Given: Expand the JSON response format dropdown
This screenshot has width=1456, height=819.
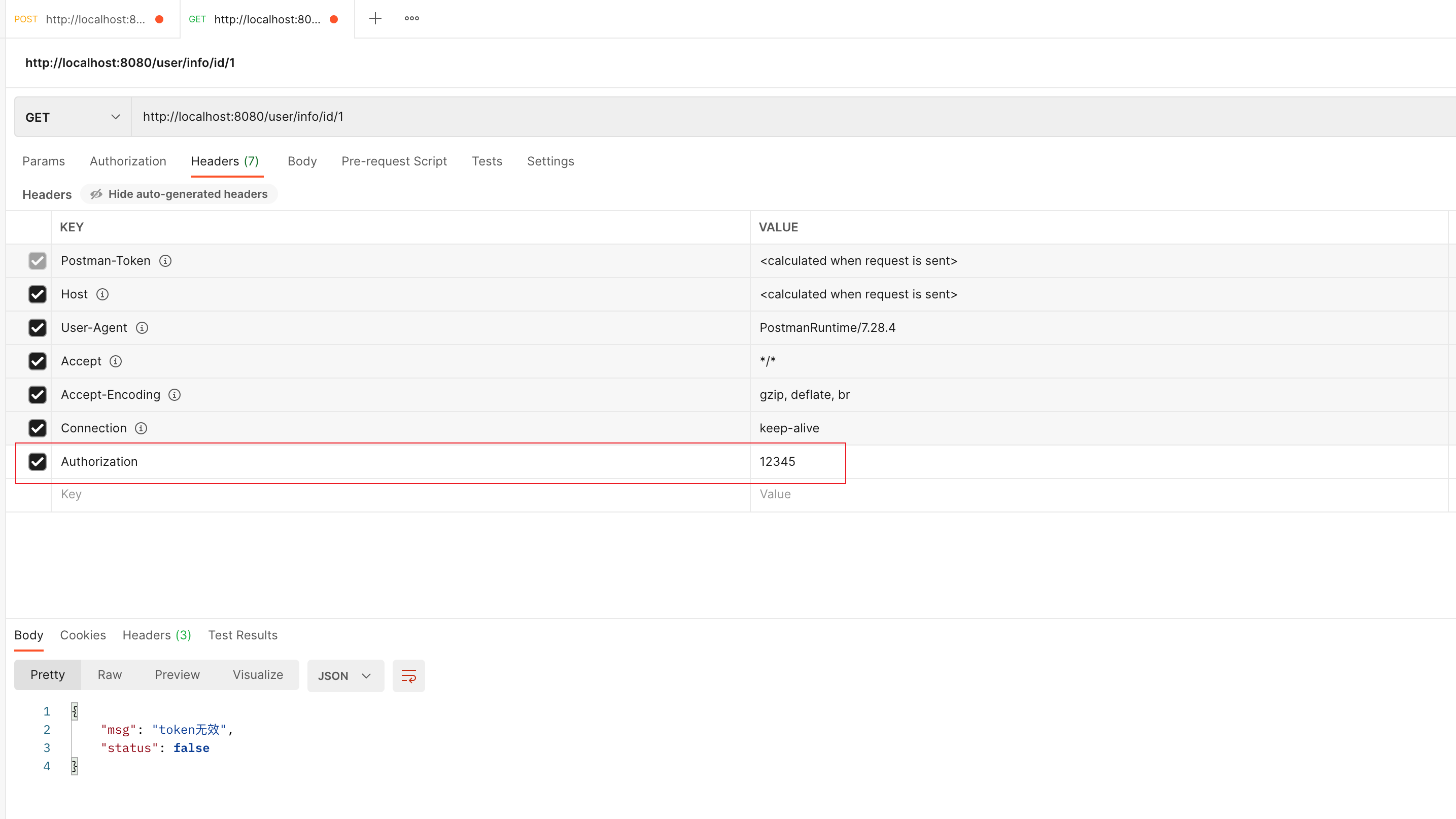Looking at the screenshot, I should [x=345, y=675].
